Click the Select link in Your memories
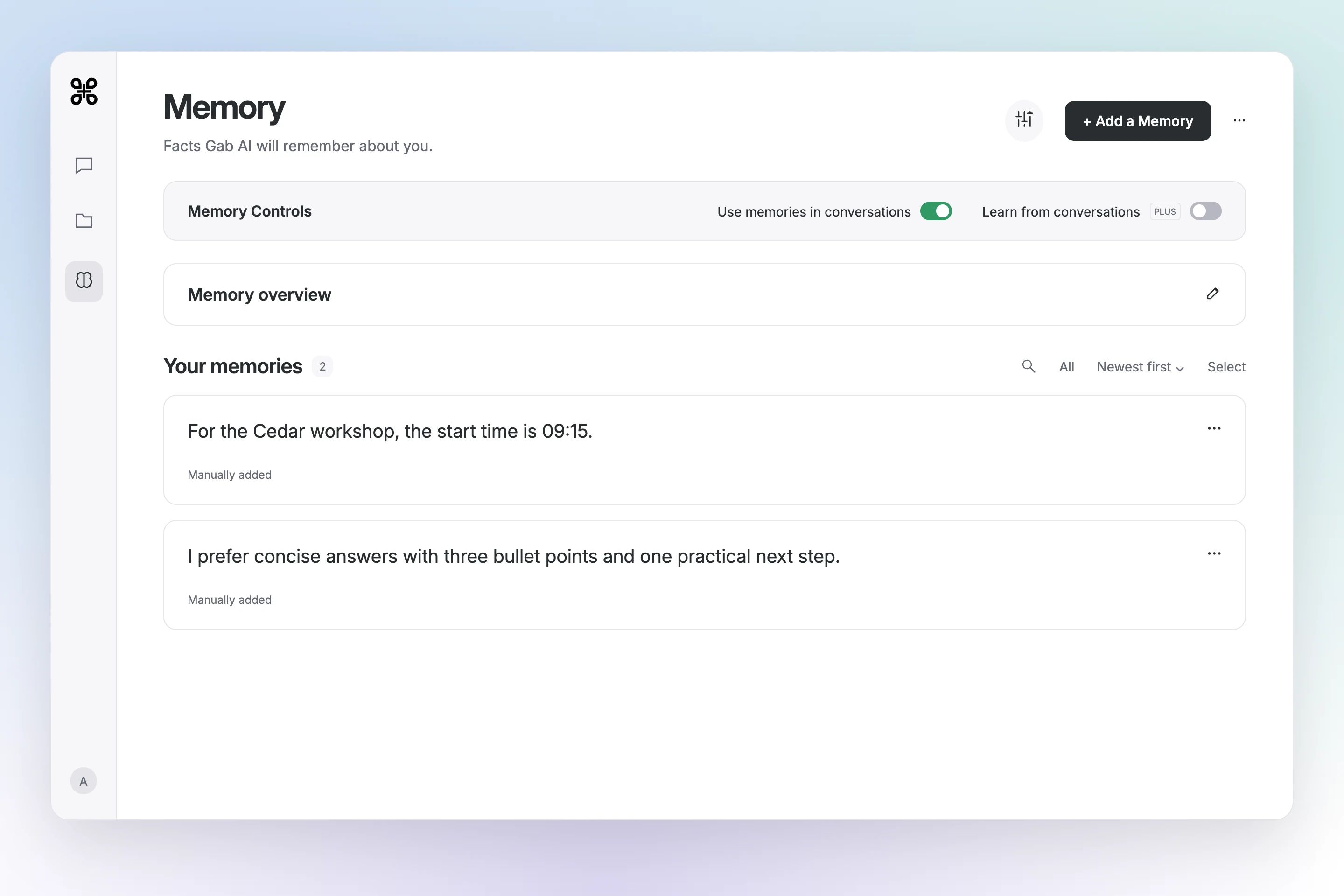The height and width of the screenshot is (896, 1344). point(1226,367)
